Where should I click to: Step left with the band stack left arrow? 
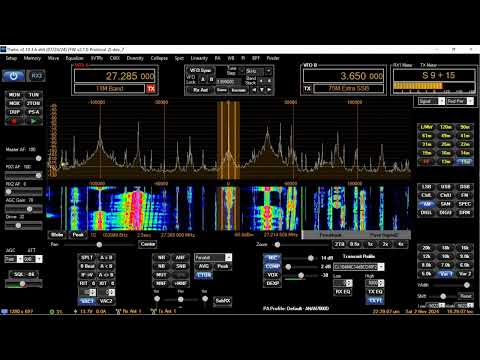coord(254,90)
